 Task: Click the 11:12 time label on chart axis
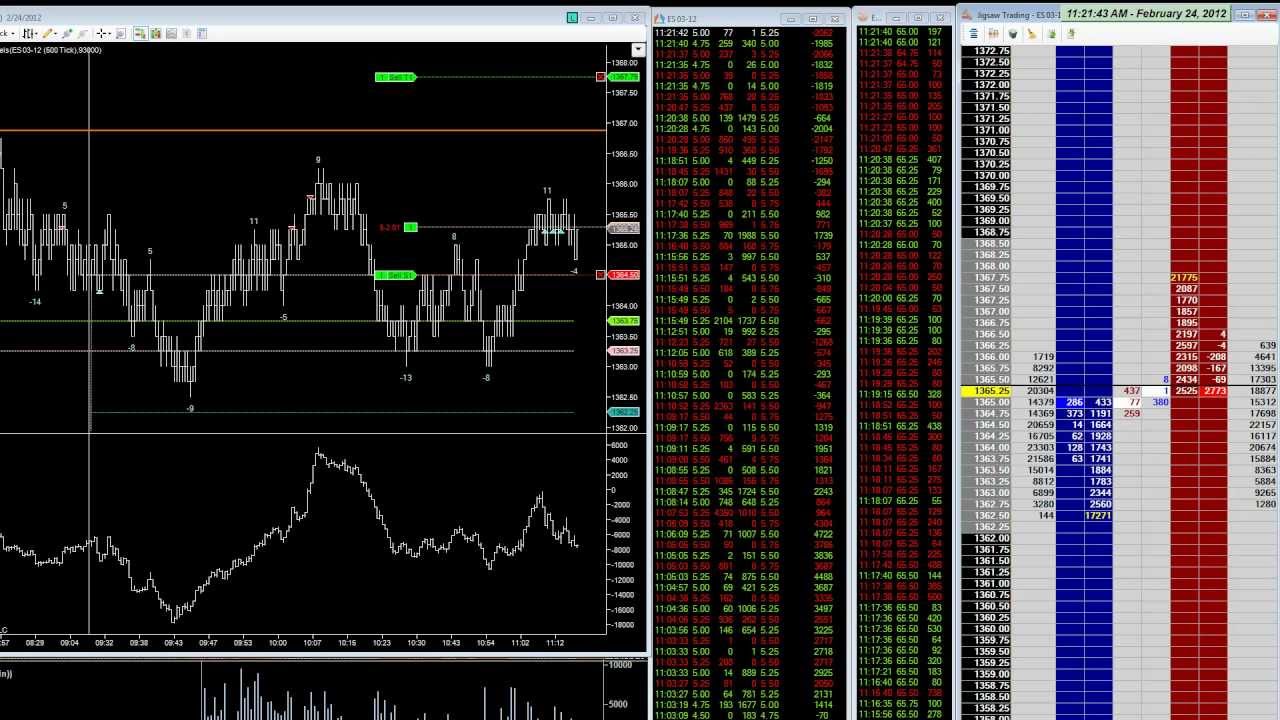(555, 643)
